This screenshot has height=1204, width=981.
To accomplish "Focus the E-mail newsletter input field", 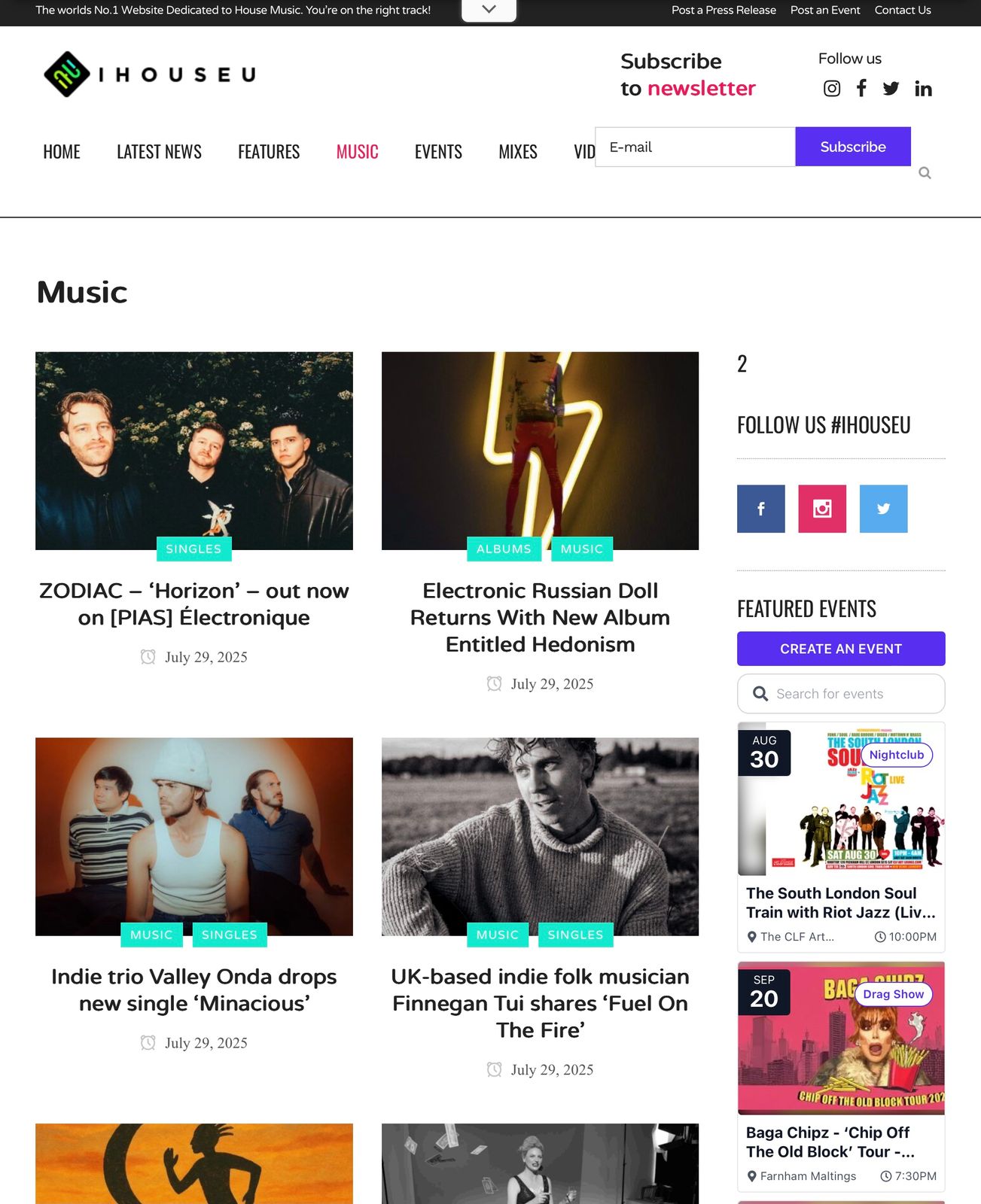I will click(695, 147).
